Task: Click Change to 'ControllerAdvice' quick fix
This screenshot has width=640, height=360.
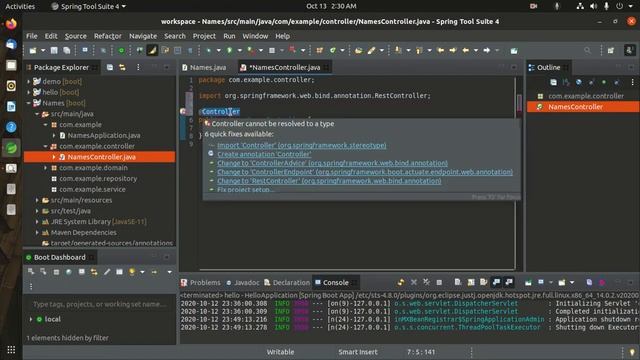Action: click(x=332, y=163)
